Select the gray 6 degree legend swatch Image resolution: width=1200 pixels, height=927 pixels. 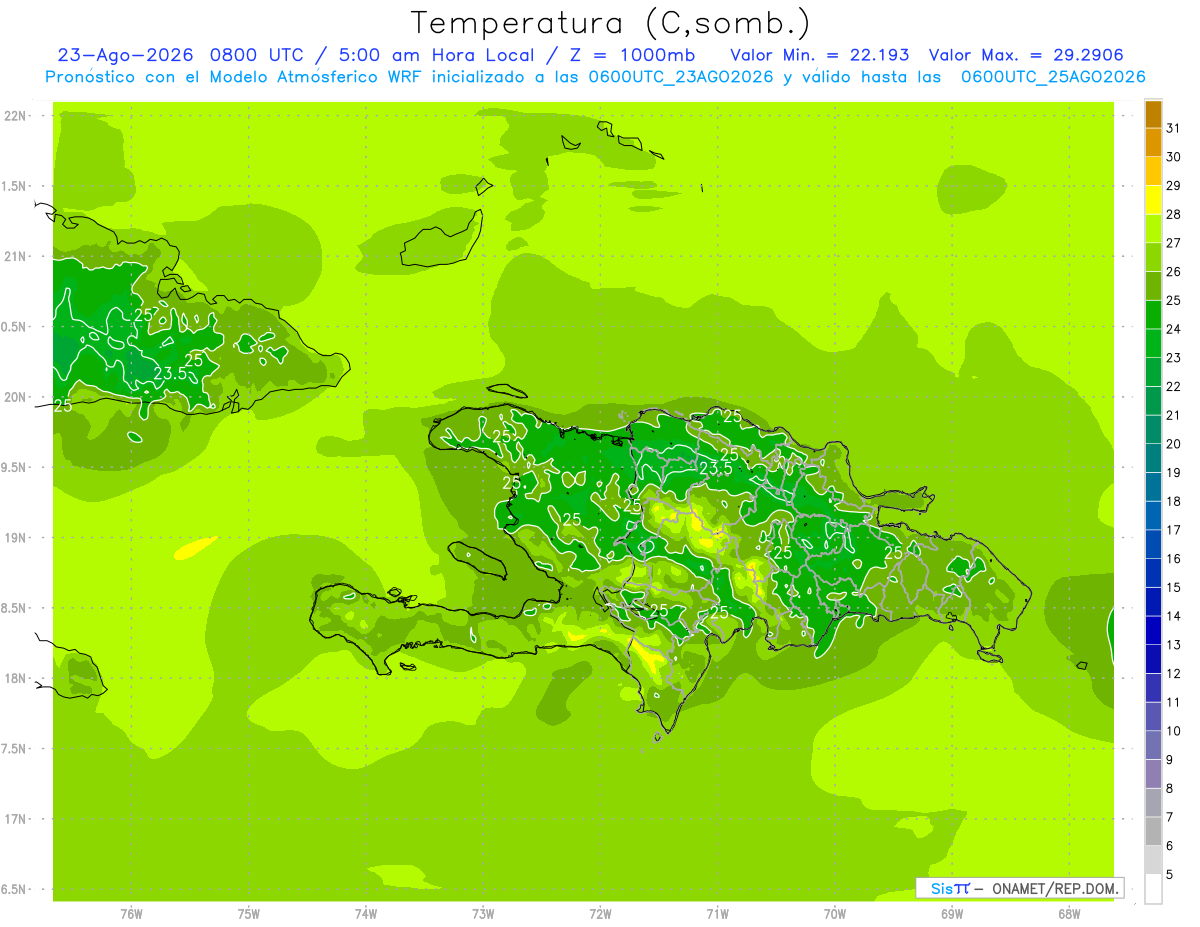pyautogui.click(x=1153, y=832)
